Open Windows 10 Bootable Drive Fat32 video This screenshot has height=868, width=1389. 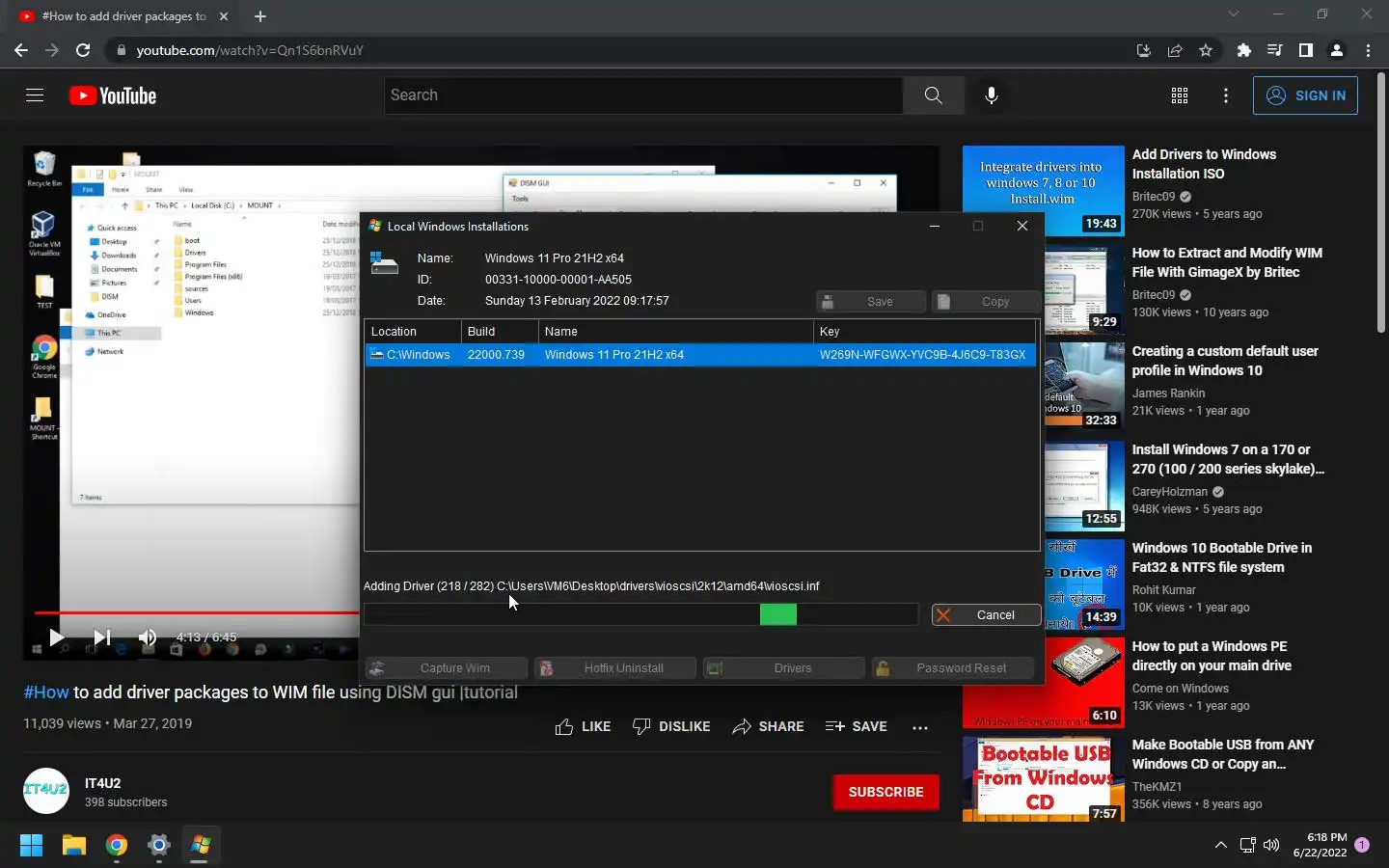pyautogui.click(x=1222, y=557)
